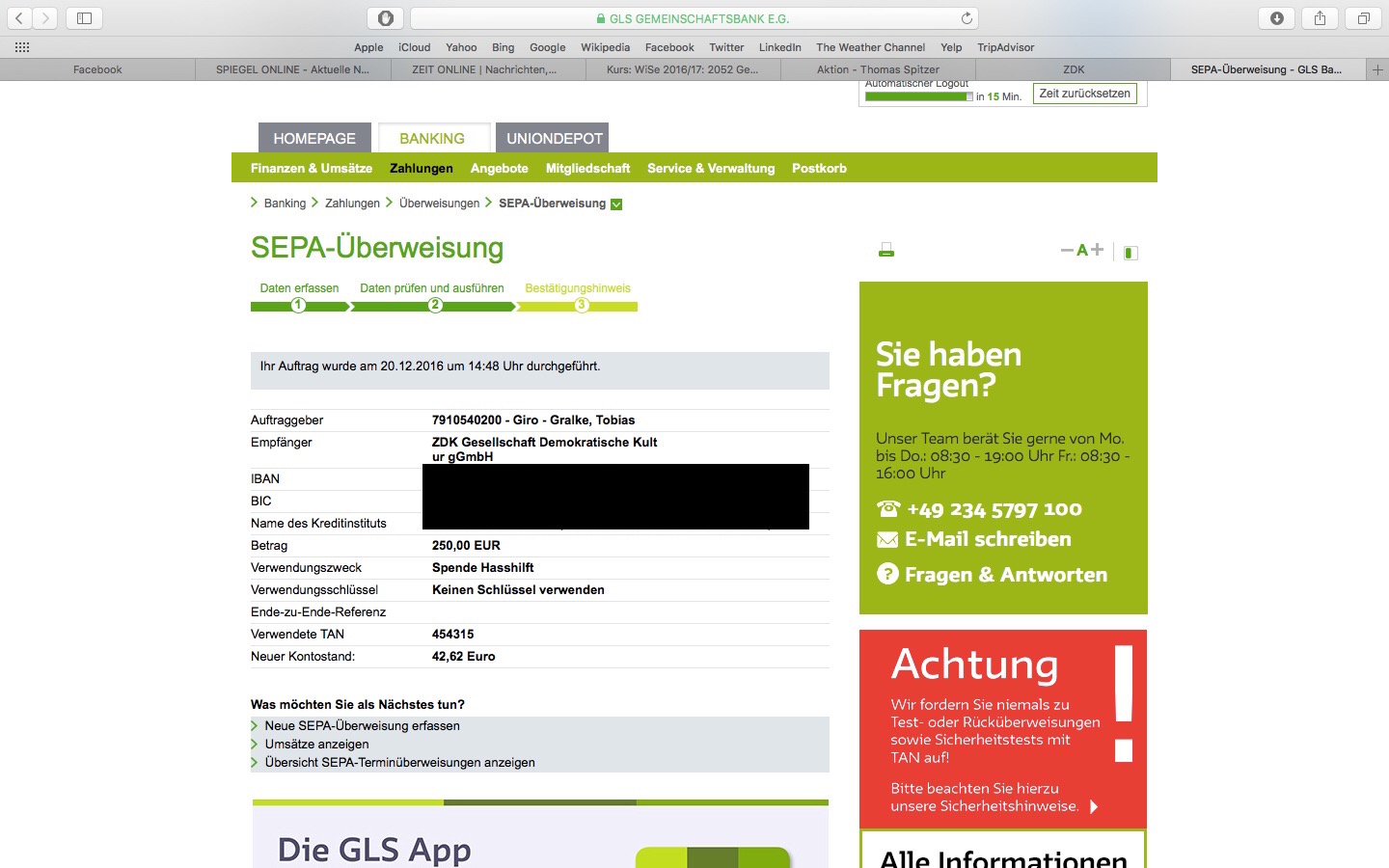Viewport: 1389px width, 868px height.
Task: Click the amount 250,00 EUR
Action: tap(466, 546)
